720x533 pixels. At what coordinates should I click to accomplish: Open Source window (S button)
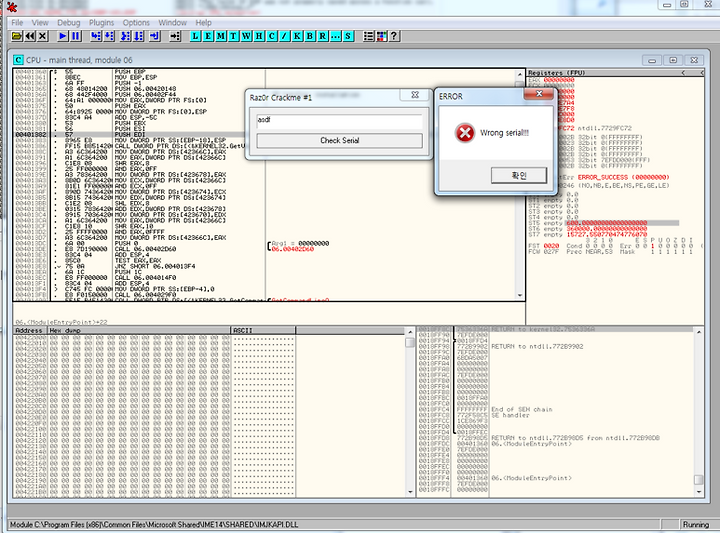tap(348, 36)
